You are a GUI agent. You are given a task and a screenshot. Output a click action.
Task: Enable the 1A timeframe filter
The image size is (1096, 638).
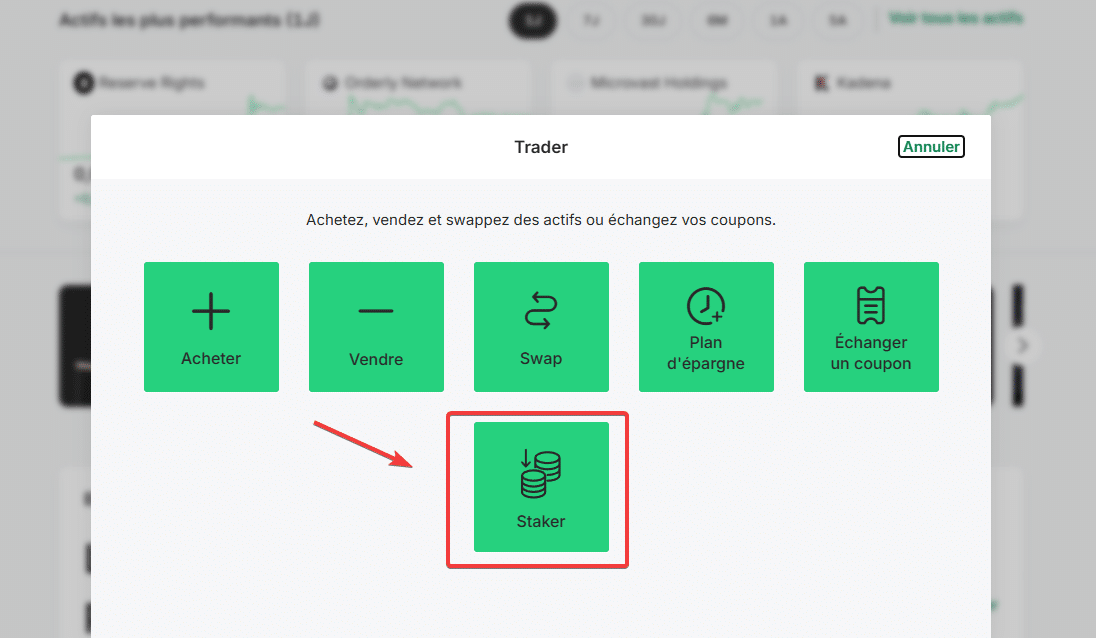coord(777,21)
